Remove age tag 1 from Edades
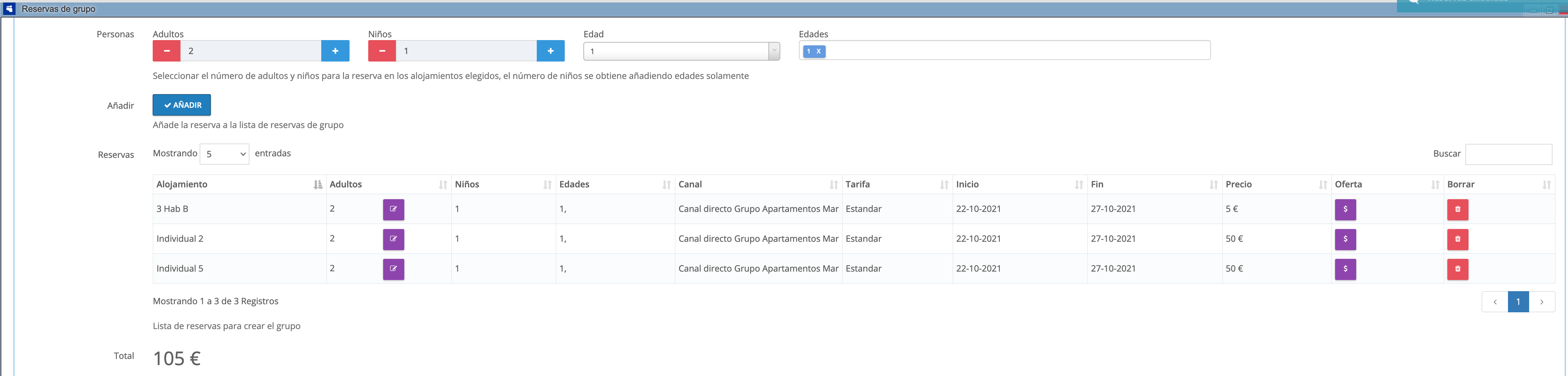Screen dimensions: 1568x376 point(819,52)
